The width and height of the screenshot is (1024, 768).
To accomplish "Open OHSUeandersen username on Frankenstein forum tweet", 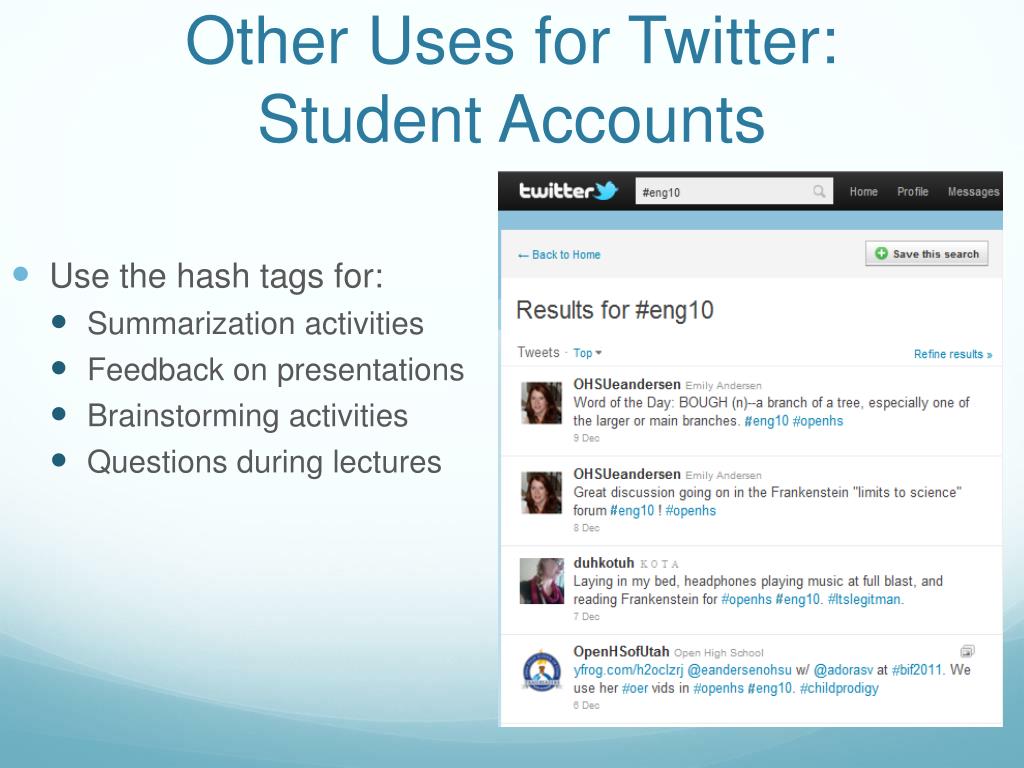I will coord(627,474).
